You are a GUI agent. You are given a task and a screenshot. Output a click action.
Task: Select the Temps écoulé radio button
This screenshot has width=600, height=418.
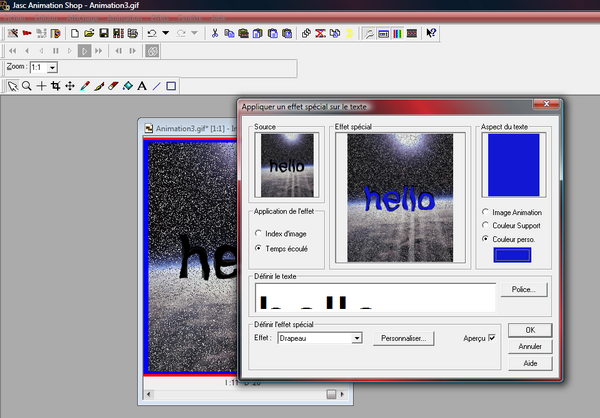258,248
